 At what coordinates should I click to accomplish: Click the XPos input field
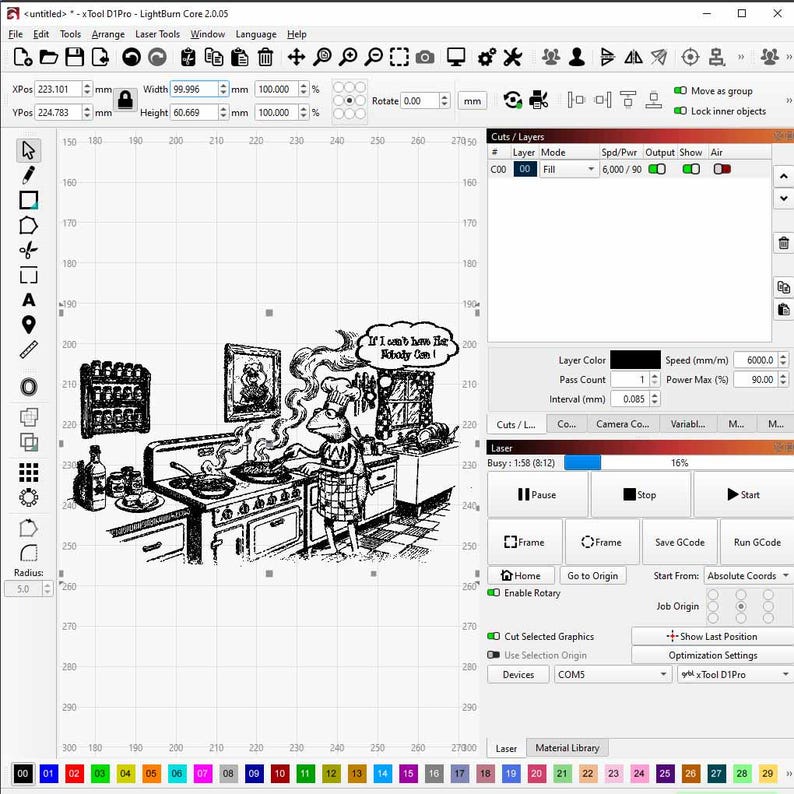[x=58, y=89]
